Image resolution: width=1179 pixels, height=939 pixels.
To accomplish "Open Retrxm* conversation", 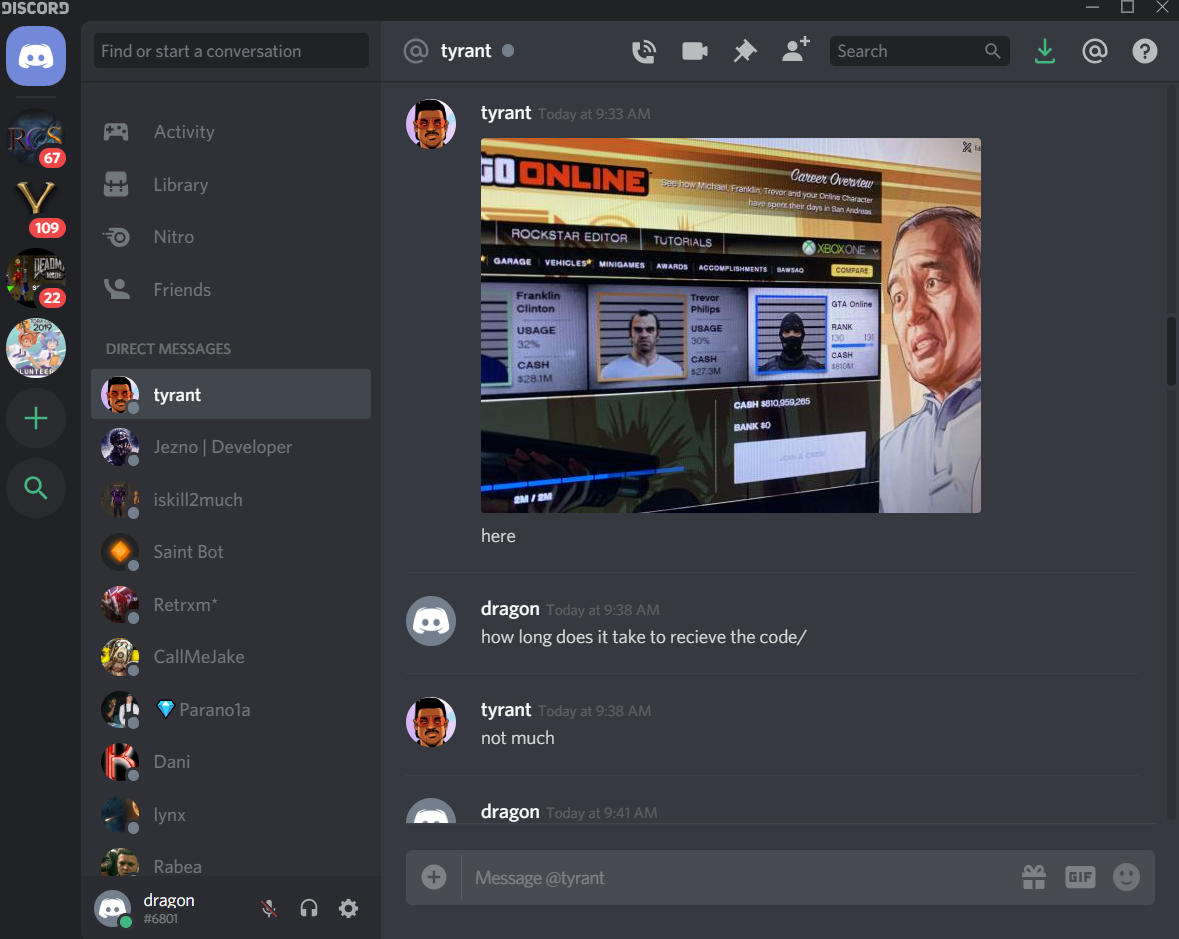I will pyautogui.click(x=231, y=604).
